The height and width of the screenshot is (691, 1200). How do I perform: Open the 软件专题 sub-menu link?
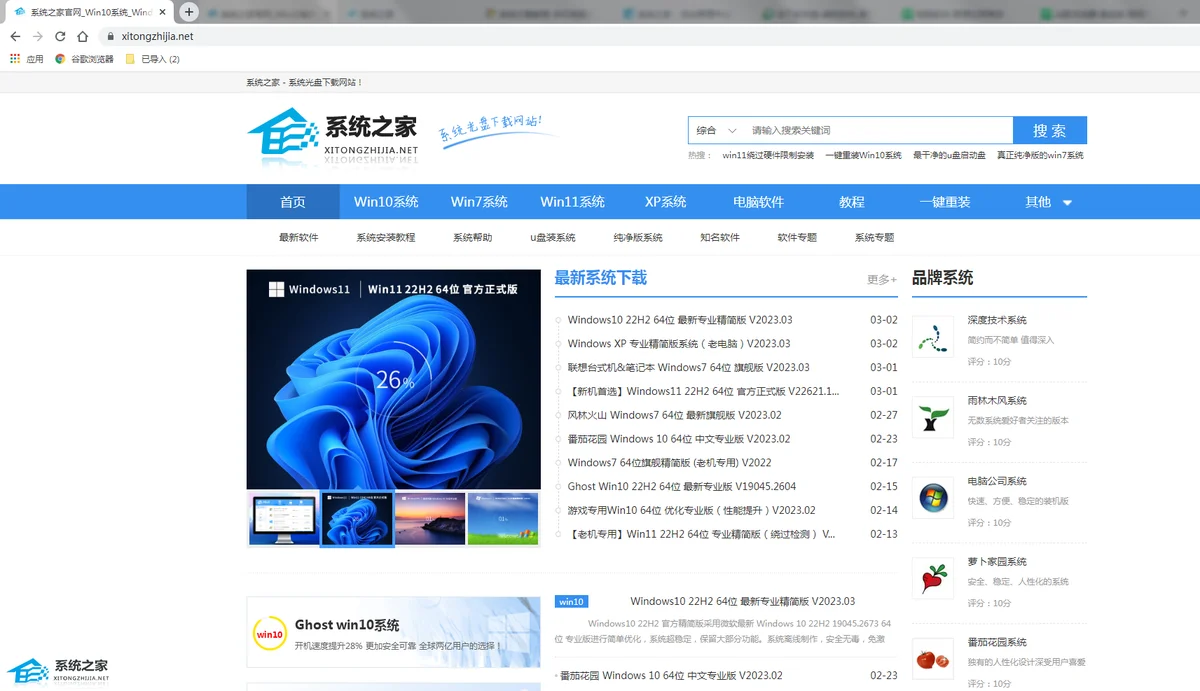pos(797,238)
